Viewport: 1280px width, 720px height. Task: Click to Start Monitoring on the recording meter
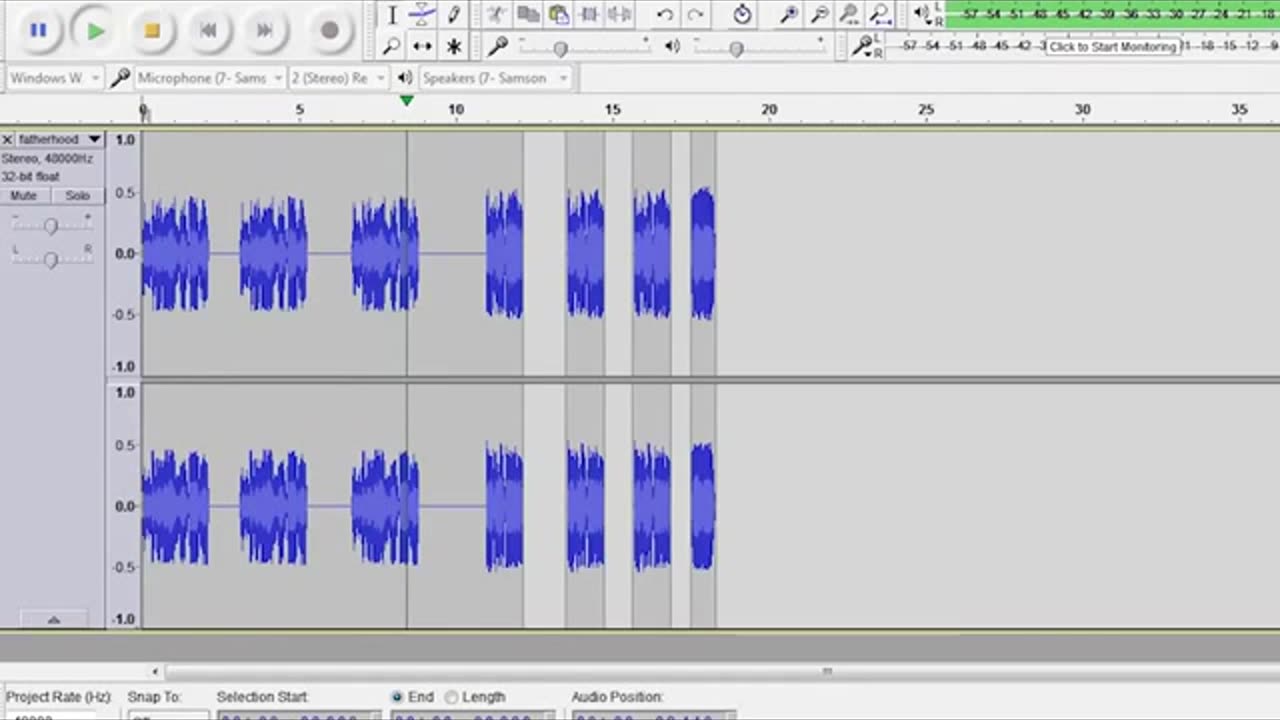pos(1112,47)
